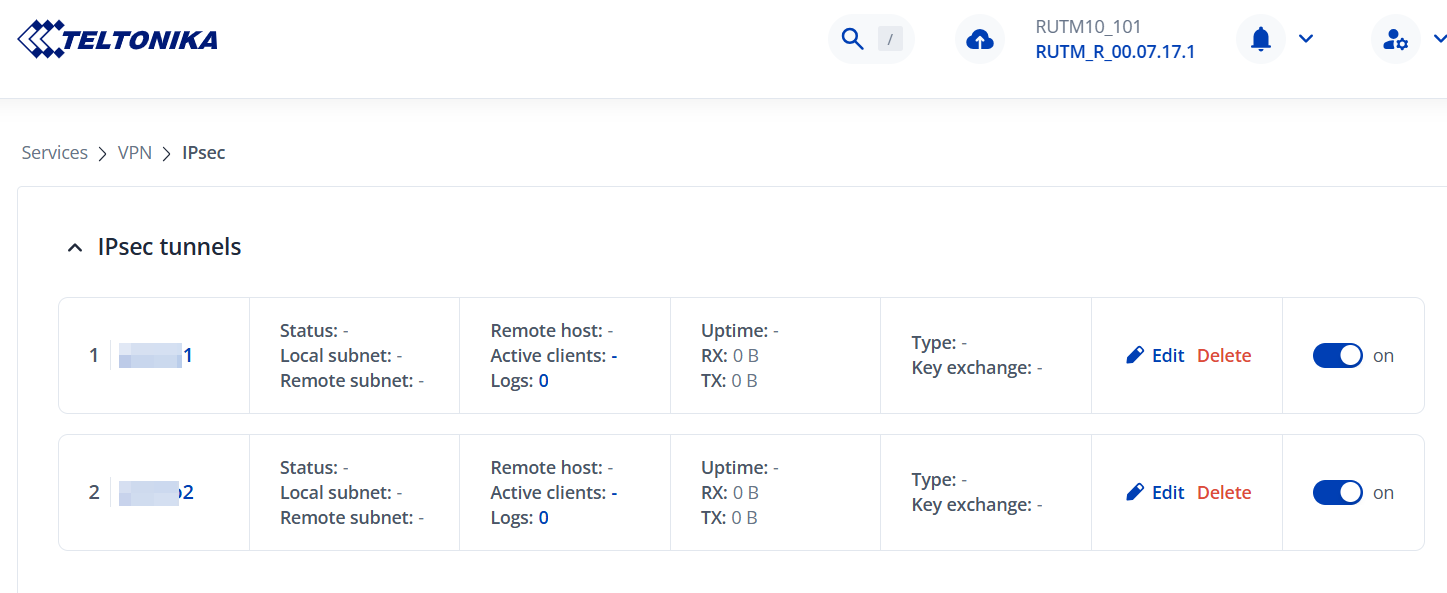Image resolution: width=1447 pixels, height=593 pixels.
Task: Open the second tunnel name link
Action: pos(157,492)
